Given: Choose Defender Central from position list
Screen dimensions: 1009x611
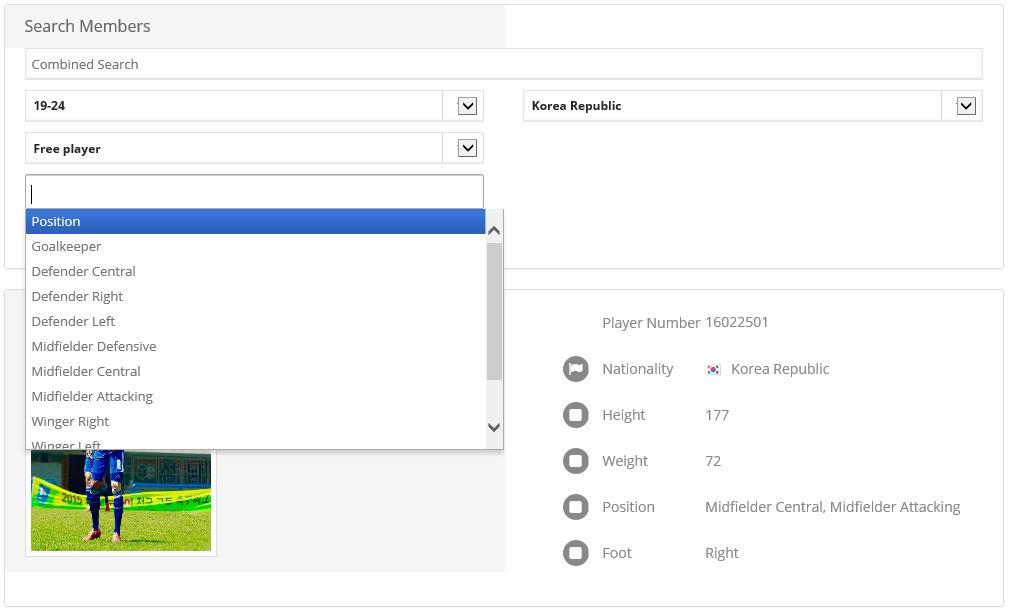Looking at the screenshot, I should pos(255,271).
